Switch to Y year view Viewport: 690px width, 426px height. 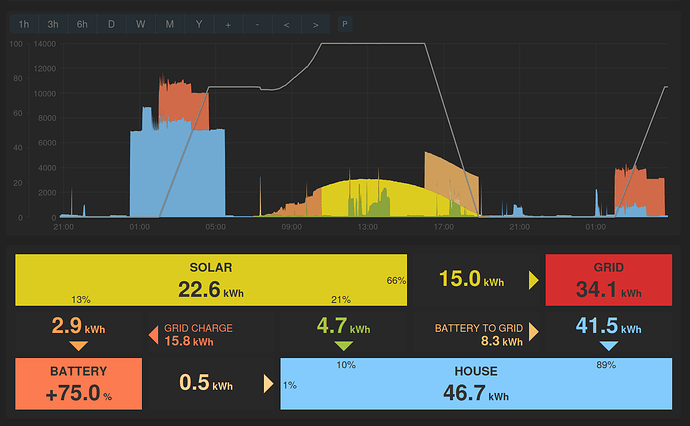point(199,24)
